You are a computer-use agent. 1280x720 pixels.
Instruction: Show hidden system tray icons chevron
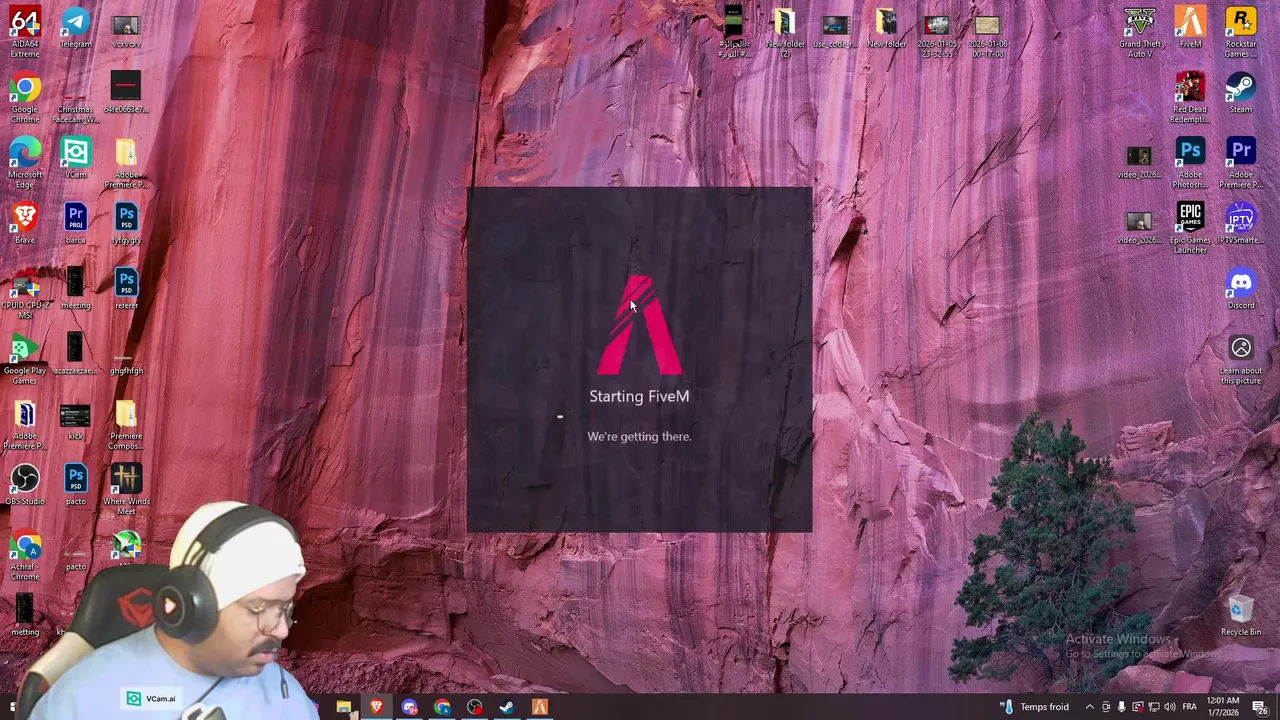click(1090, 707)
